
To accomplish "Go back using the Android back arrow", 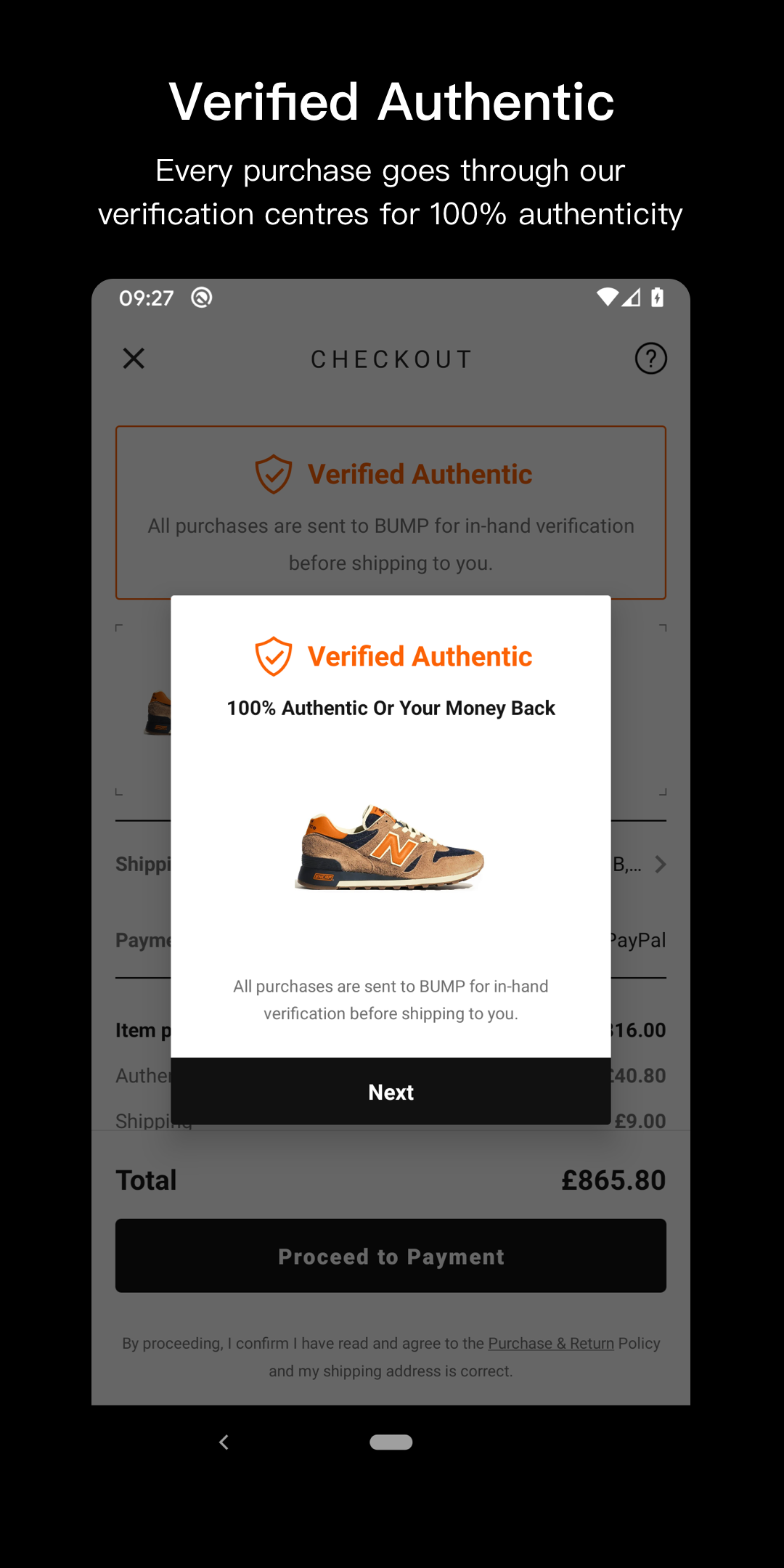I will point(224,1442).
